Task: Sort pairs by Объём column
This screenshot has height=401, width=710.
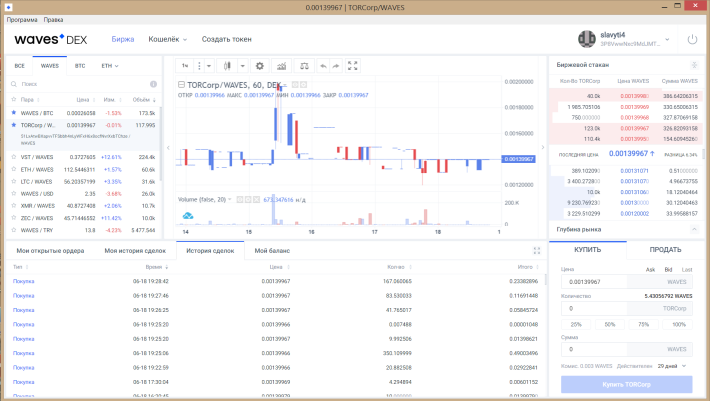Action: pyautogui.click(x=145, y=100)
